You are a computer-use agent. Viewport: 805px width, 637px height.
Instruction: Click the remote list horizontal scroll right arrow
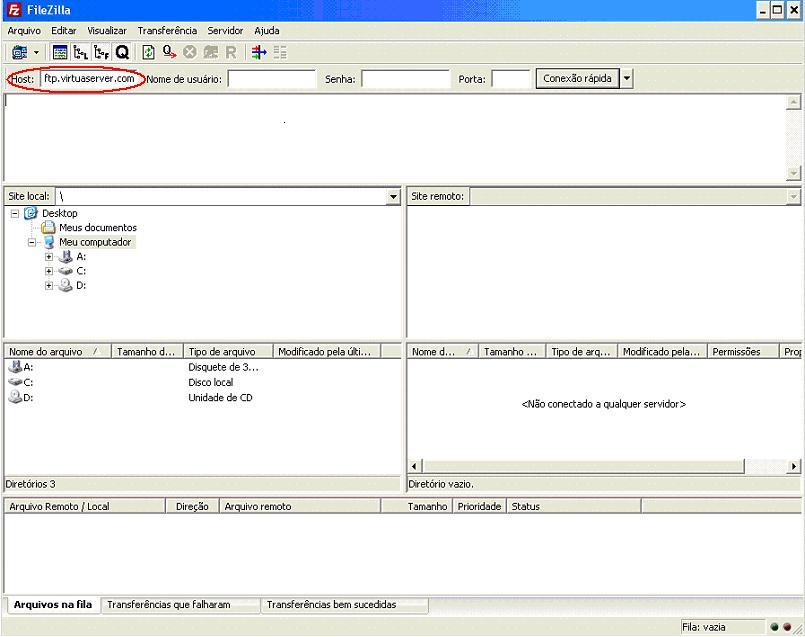(x=793, y=466)
